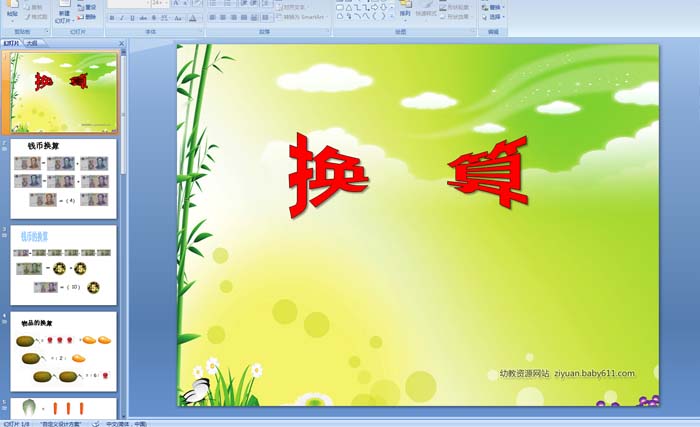Toggle justify text alignment
Viewport: 700px width, 427px height.
[244, 17]
